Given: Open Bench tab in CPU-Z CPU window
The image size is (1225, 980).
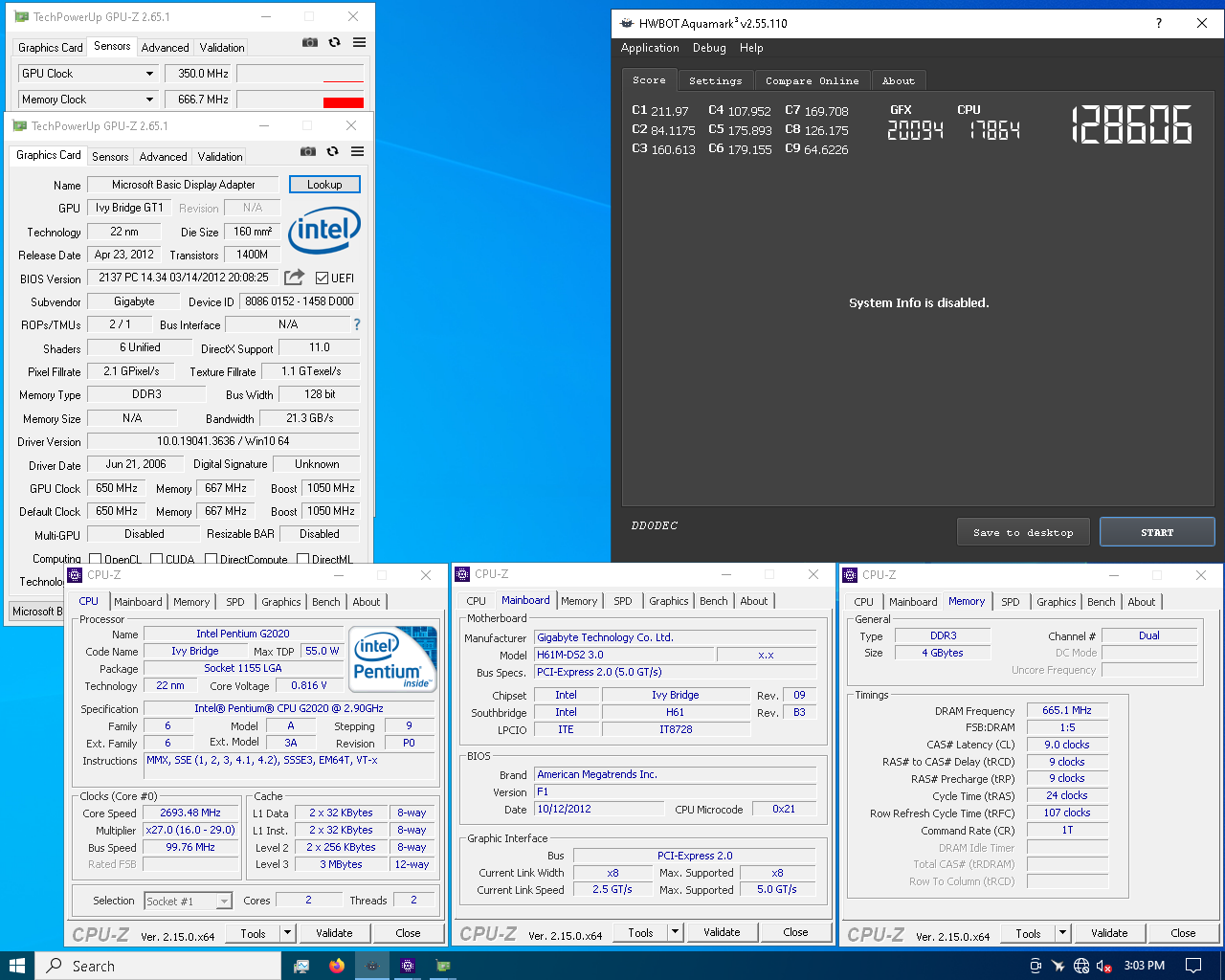Looking at the screenshot, I should [326, 602].
